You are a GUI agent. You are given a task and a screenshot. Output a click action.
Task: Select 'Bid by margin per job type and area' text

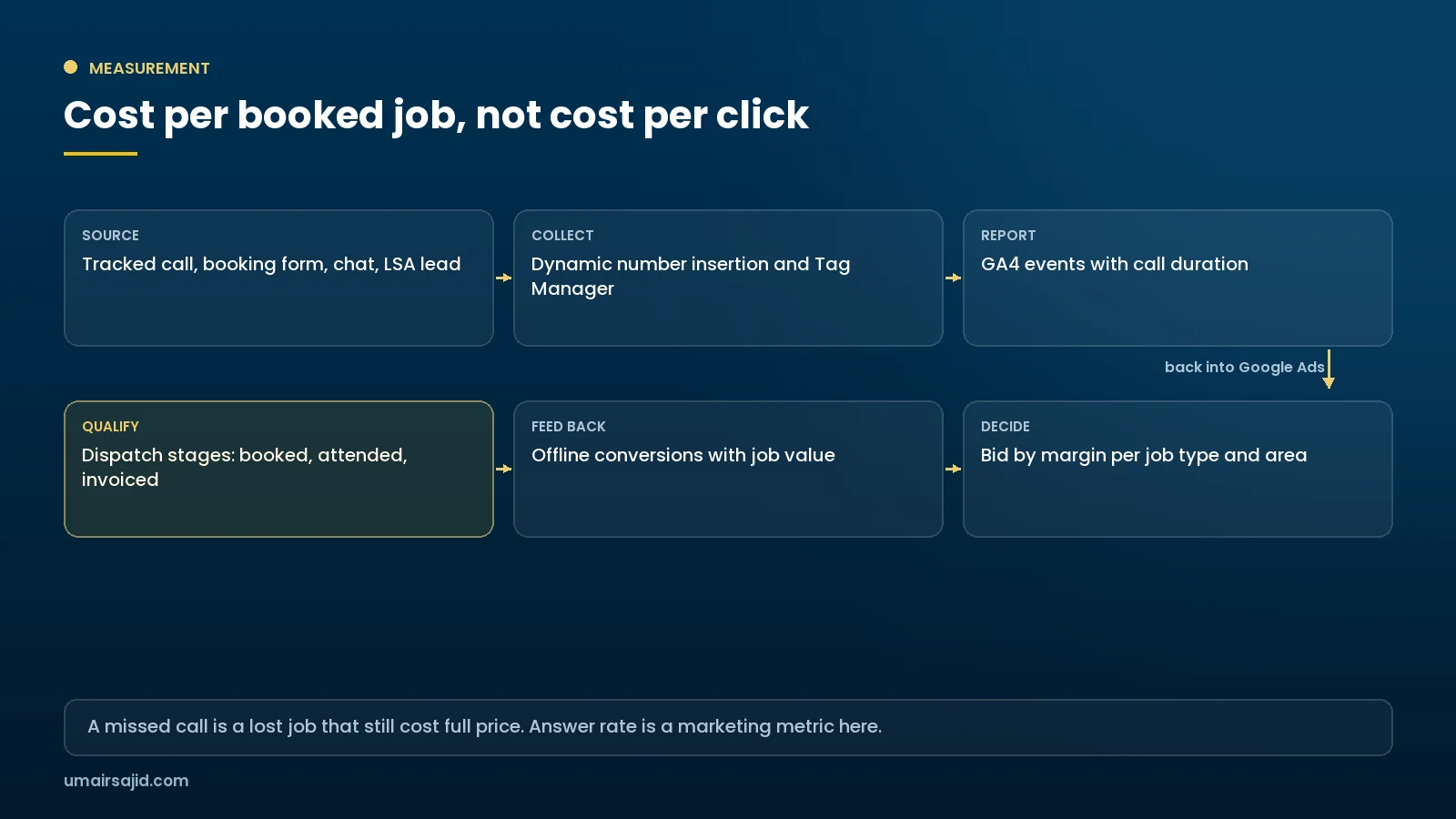(x=1144, y=455)
